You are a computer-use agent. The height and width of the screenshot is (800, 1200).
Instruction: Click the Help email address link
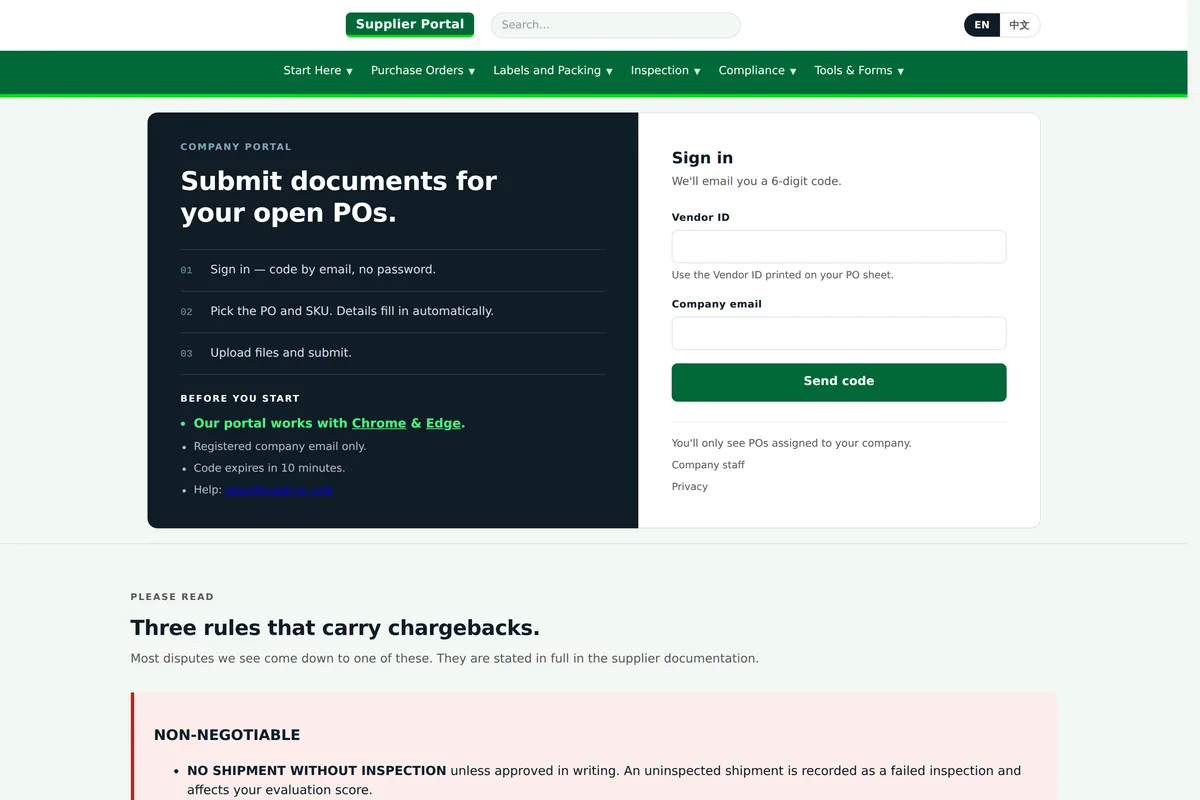pos(279,490)
